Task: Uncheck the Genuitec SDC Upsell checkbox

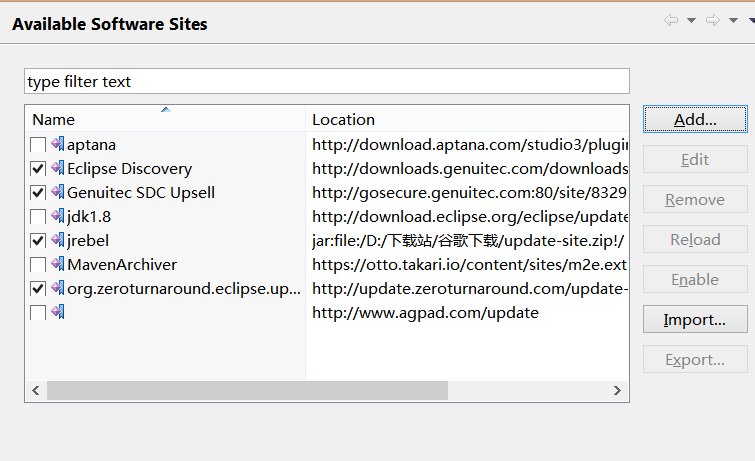Action: tap(38, 193)
